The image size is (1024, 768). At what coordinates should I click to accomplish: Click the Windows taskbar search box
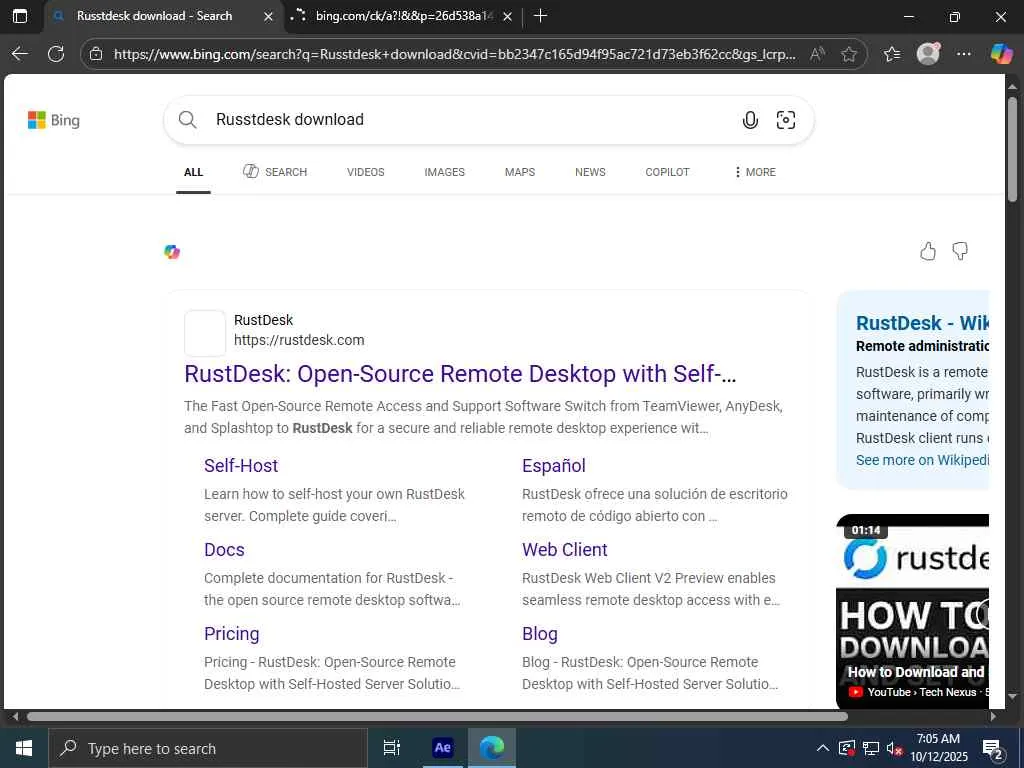pyautogui.click(x=208, y=748)
